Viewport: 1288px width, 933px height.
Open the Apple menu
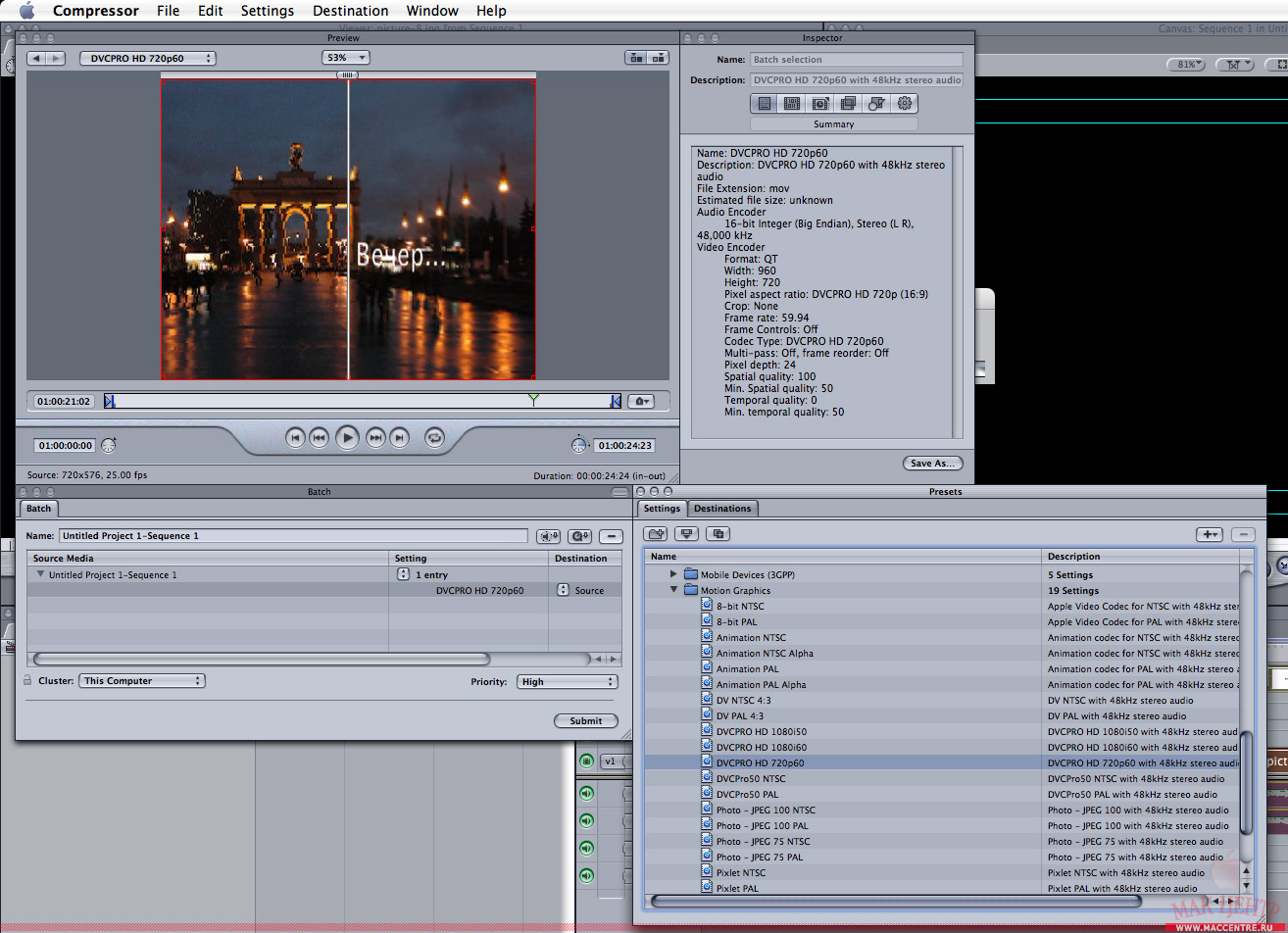26,11
